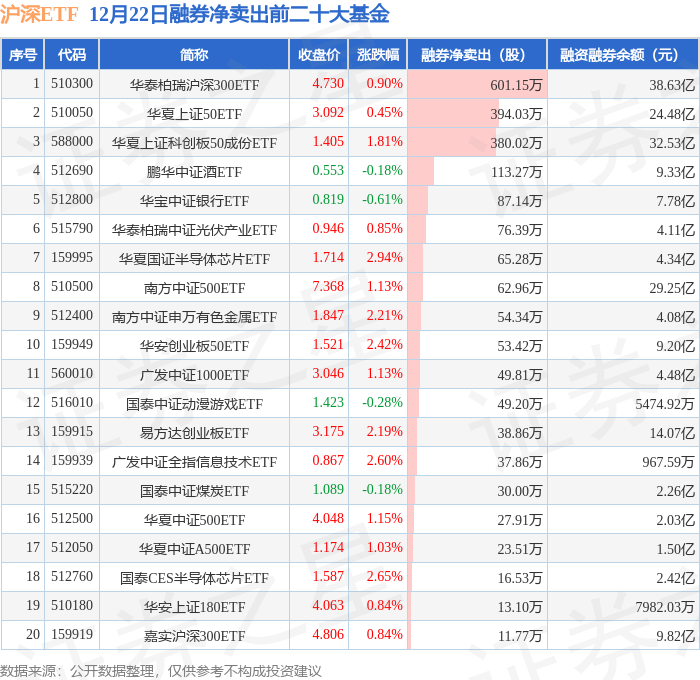Viewport: 700px width, 680px height.
Task: Click net short sale 601.15万
Action: click(516, 85)
